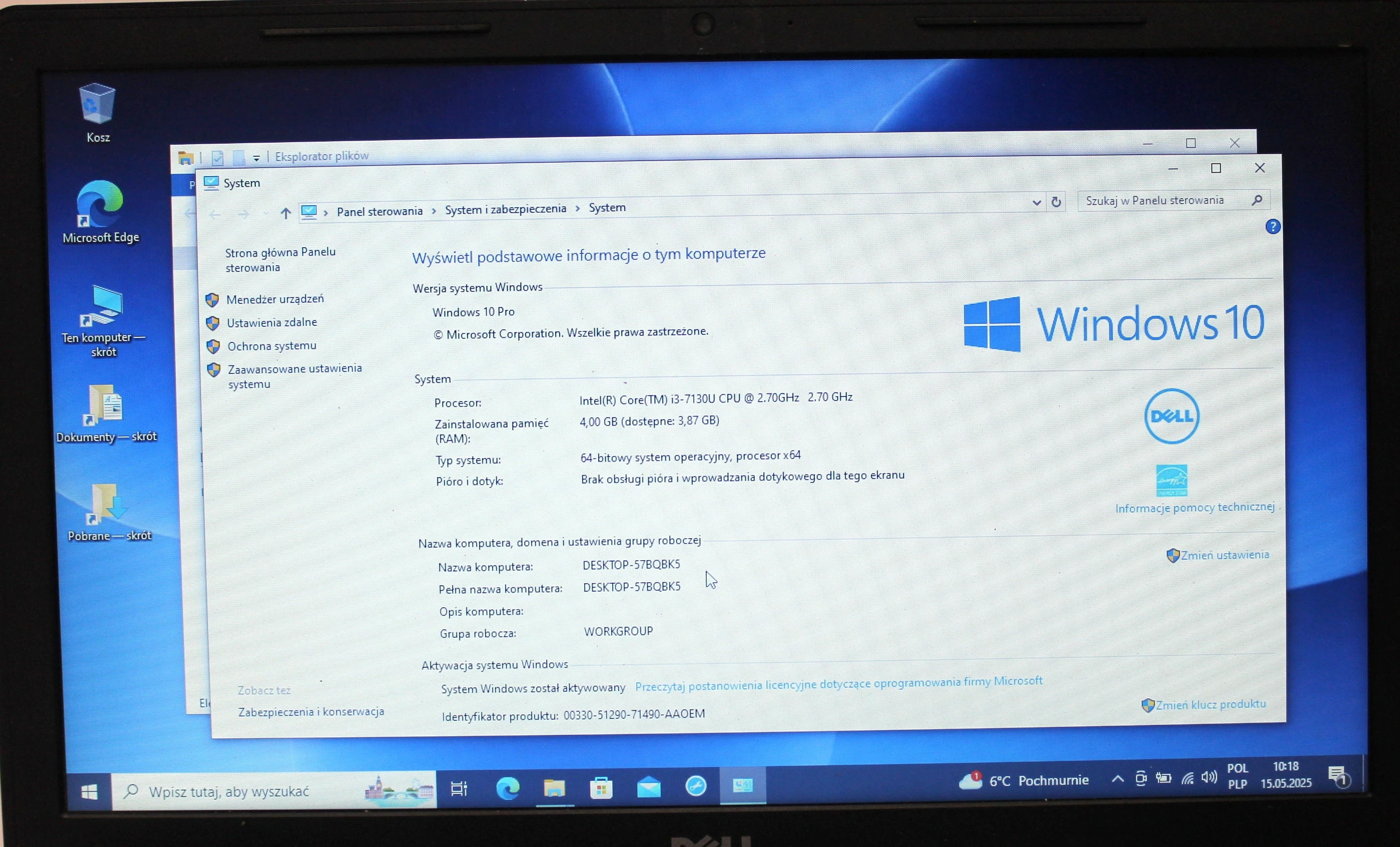
Task: Maximize the System window
Action: coord(1216,168)
